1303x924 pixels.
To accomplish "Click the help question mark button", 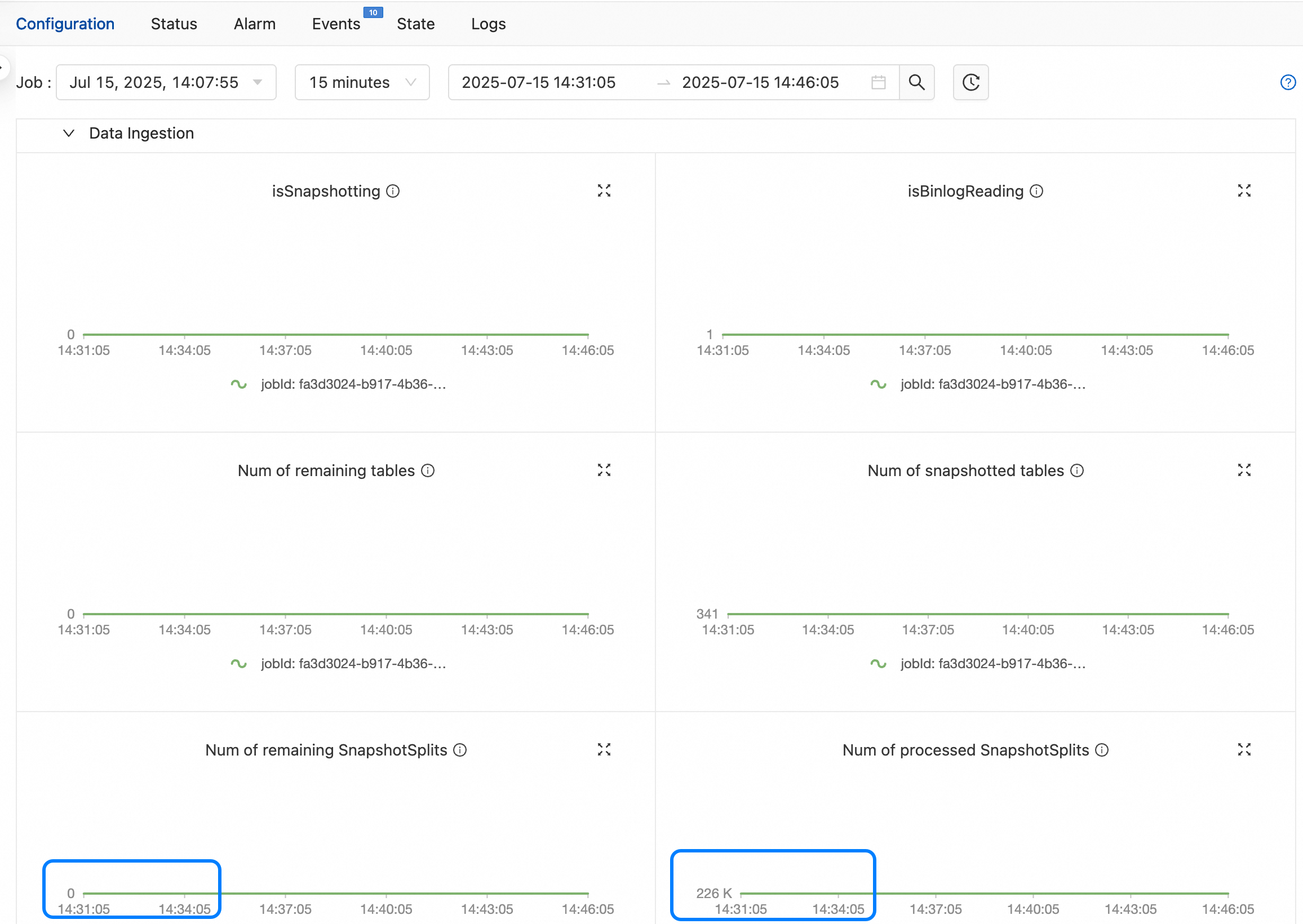I will tap(1287, 82).
